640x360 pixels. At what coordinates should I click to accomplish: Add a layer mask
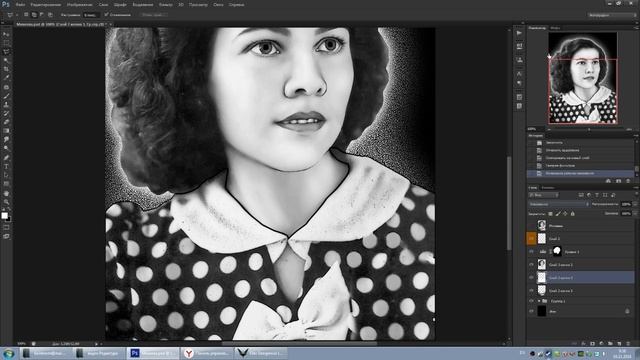pyautogui.click(x=592, y=344)
